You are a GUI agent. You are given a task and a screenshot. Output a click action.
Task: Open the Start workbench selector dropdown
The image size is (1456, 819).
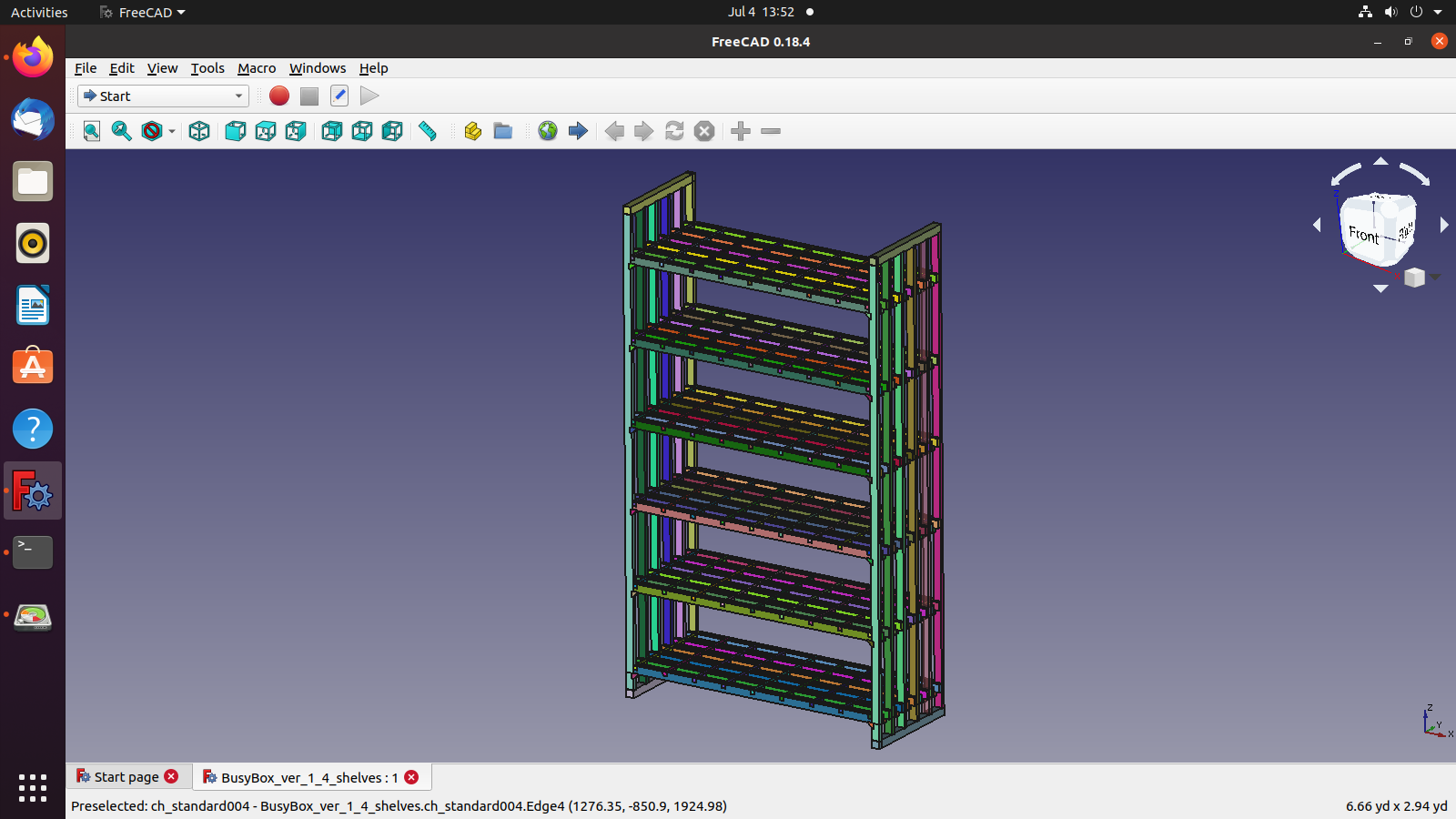click(x=164, y=96)
